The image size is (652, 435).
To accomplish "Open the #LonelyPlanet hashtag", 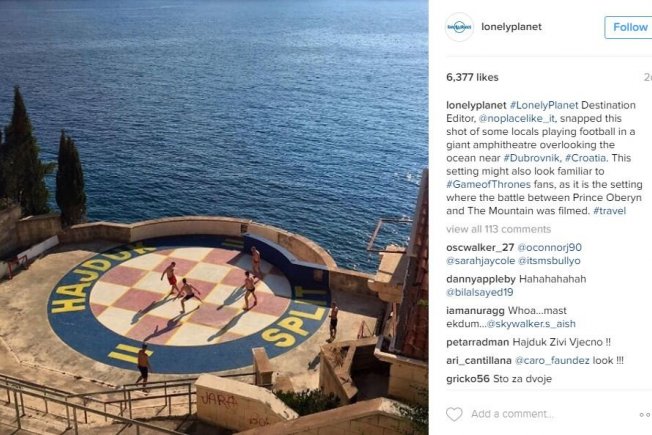I will (x=544, y=105).
